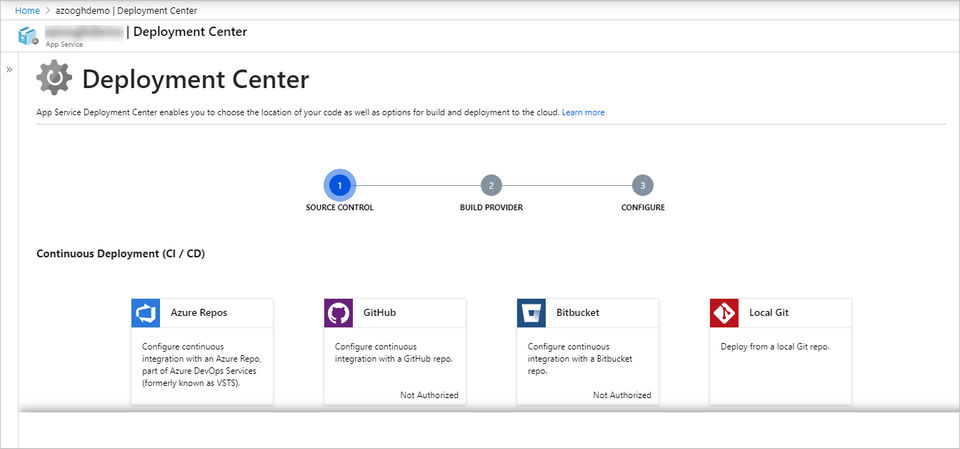Go to step 2 Build Provider
The width and height of the screenshot is (960, 449).
coord(491,185)
